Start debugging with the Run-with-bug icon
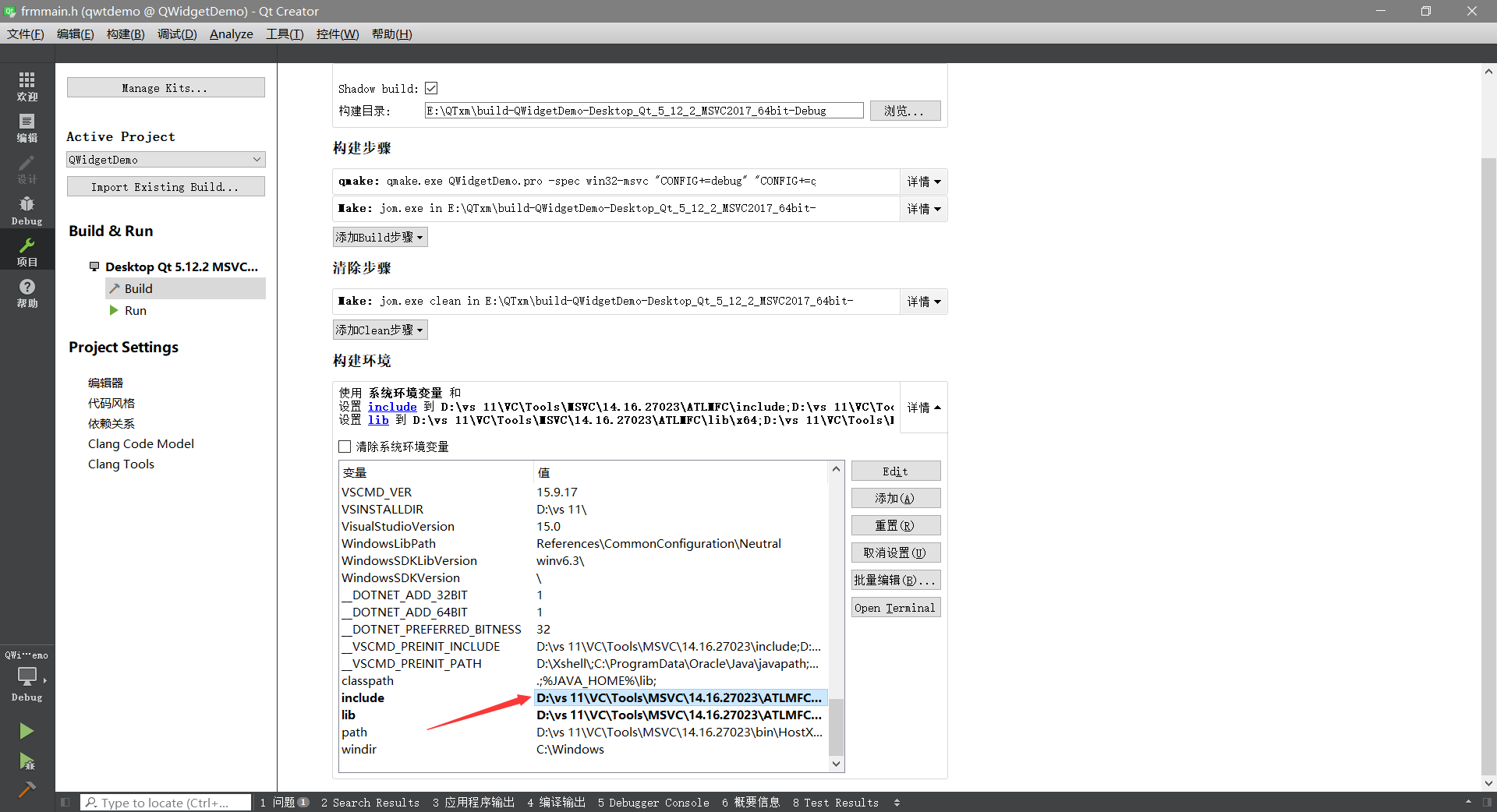Viewport: 1497px width, 812px height. (x=27, y=762)
